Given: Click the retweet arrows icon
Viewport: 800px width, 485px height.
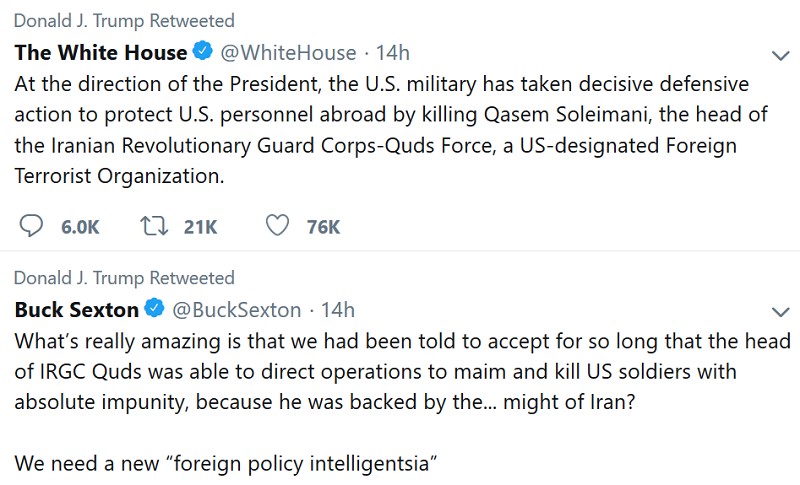Looking at the screenshot, I should click(x=152, y=226).
